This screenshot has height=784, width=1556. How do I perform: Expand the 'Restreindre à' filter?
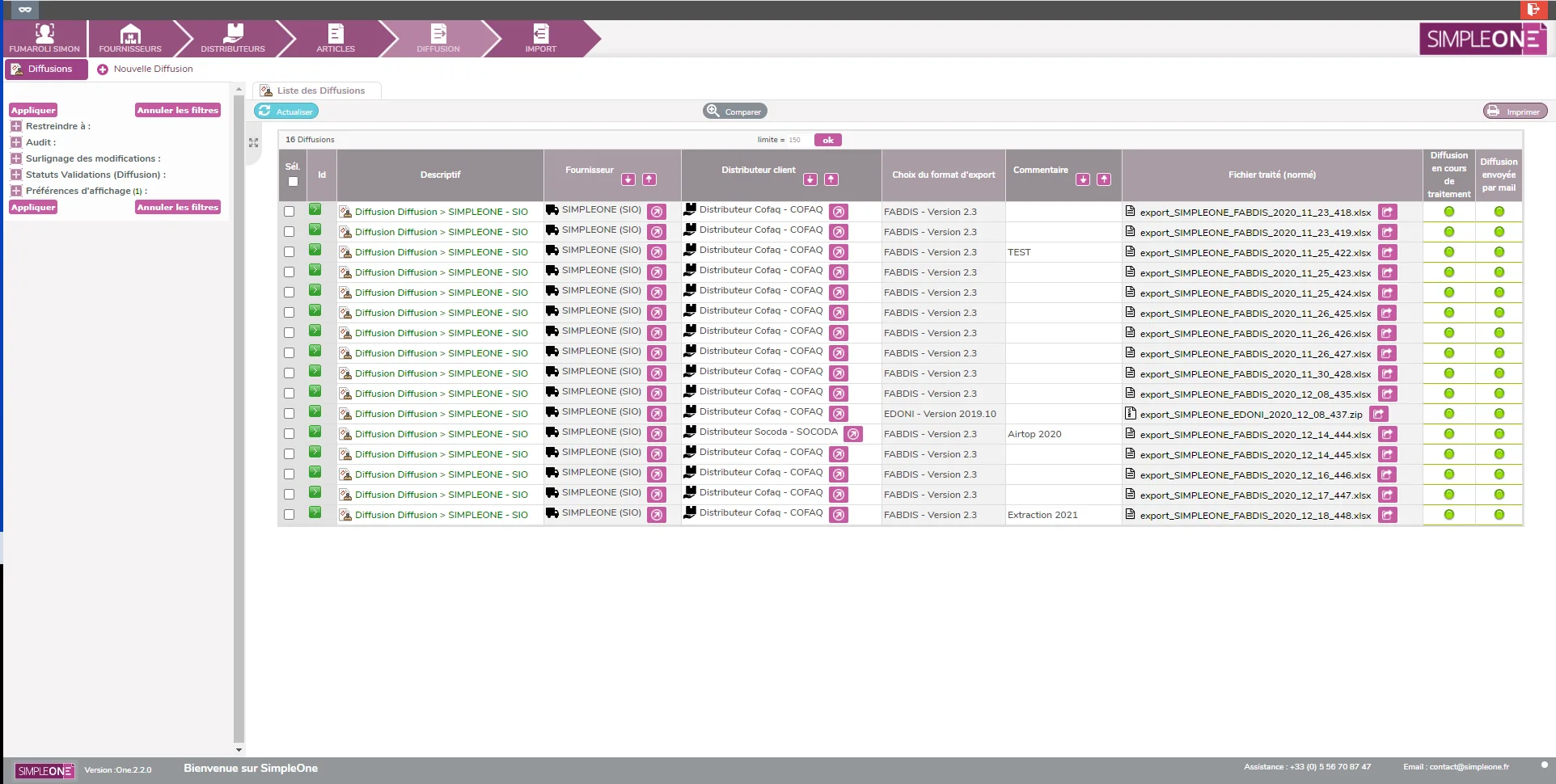click(16, 126)
